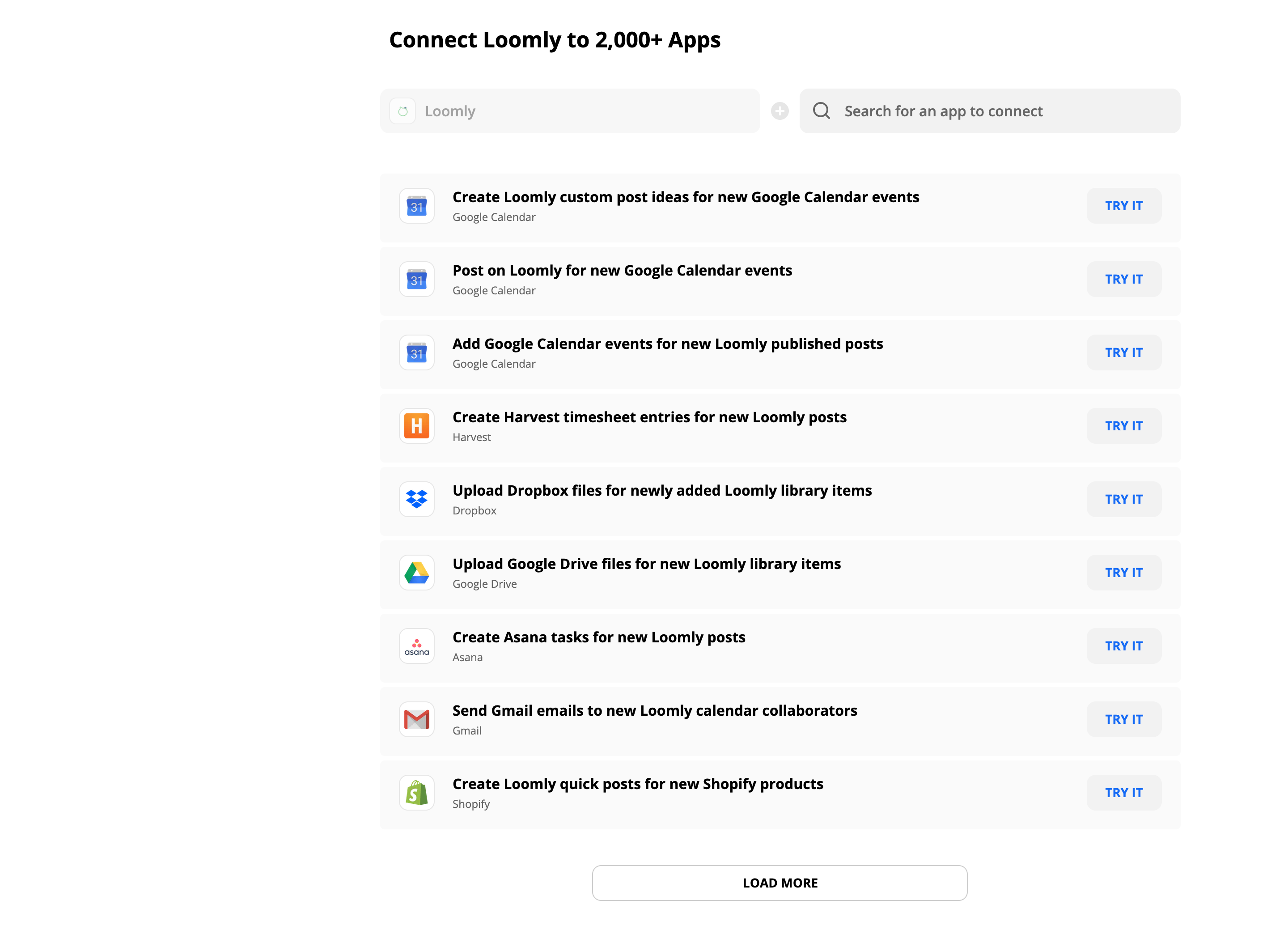This screenshot has height=930, width=1288.
Task: Select the Google Drive icon
Action: [x=416, y=573]
